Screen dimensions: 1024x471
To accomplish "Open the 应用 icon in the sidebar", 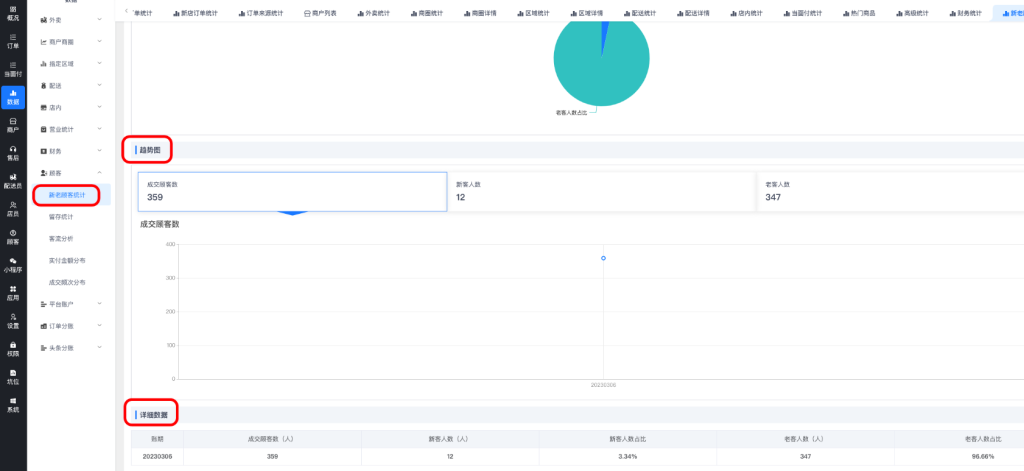I will coord(12,292).
